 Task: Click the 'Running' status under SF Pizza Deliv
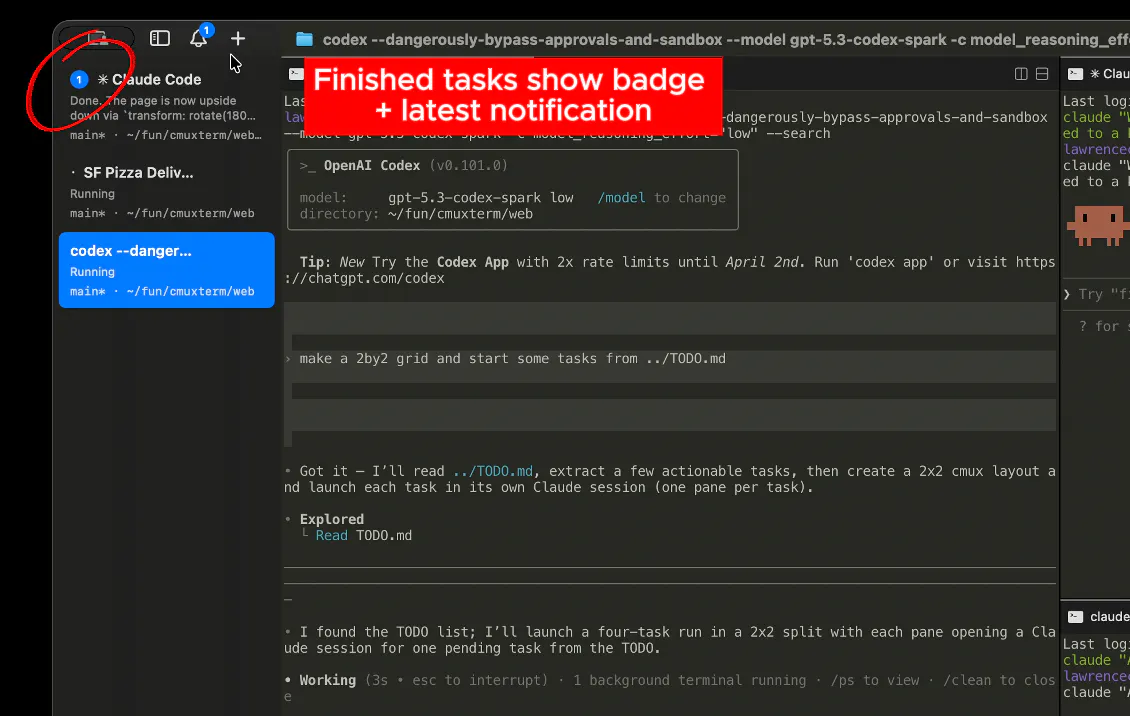(x=92, y=194)
